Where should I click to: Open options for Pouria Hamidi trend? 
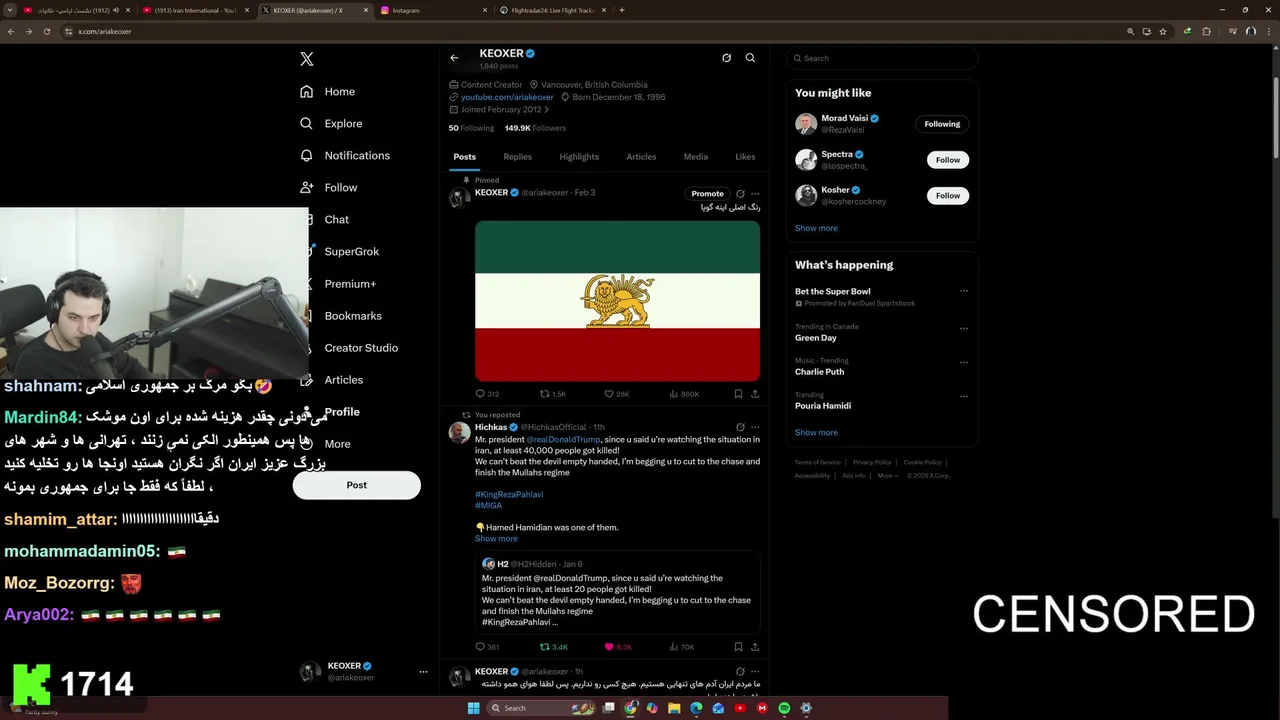964,396
